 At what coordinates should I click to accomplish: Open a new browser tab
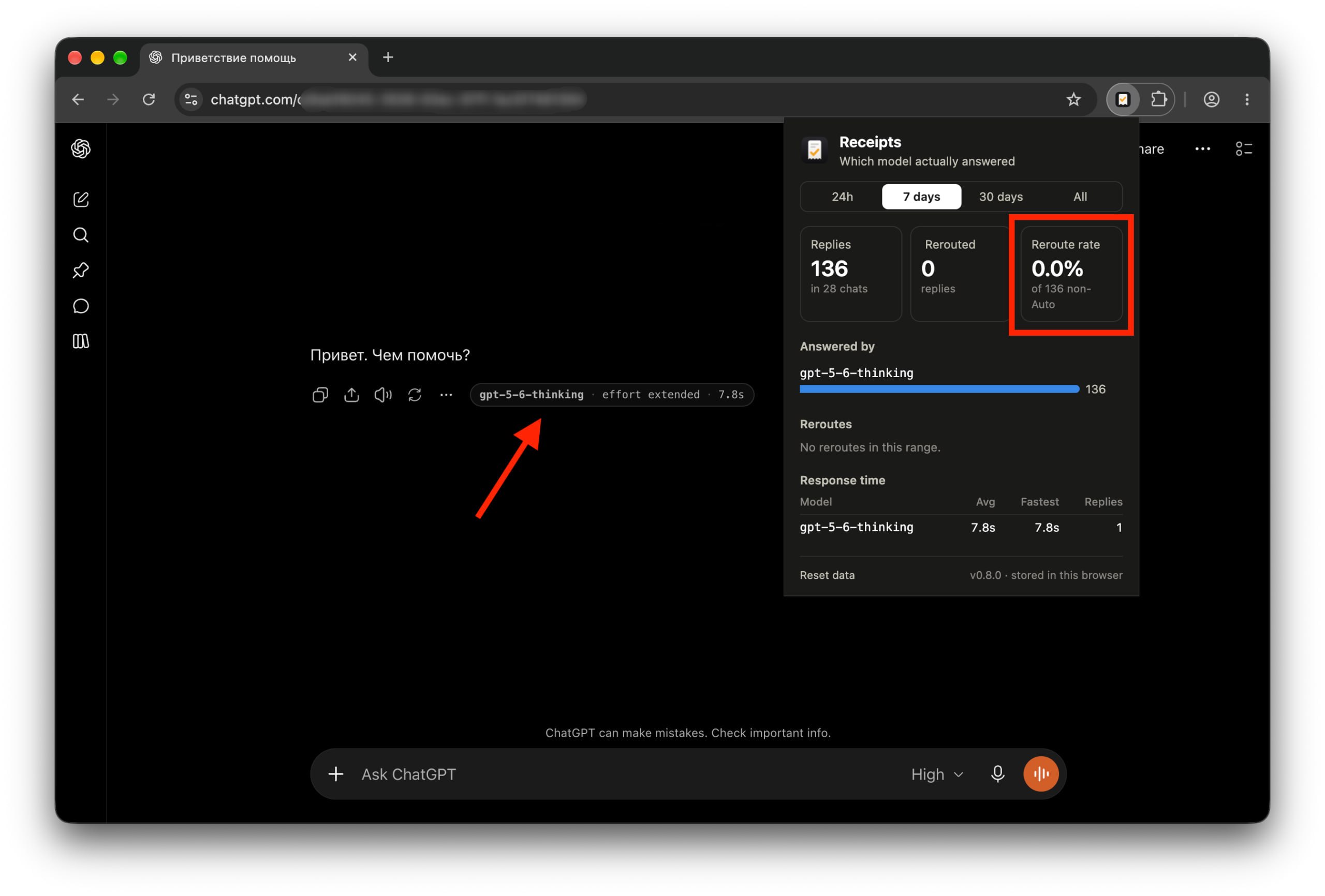click(388, 57)
